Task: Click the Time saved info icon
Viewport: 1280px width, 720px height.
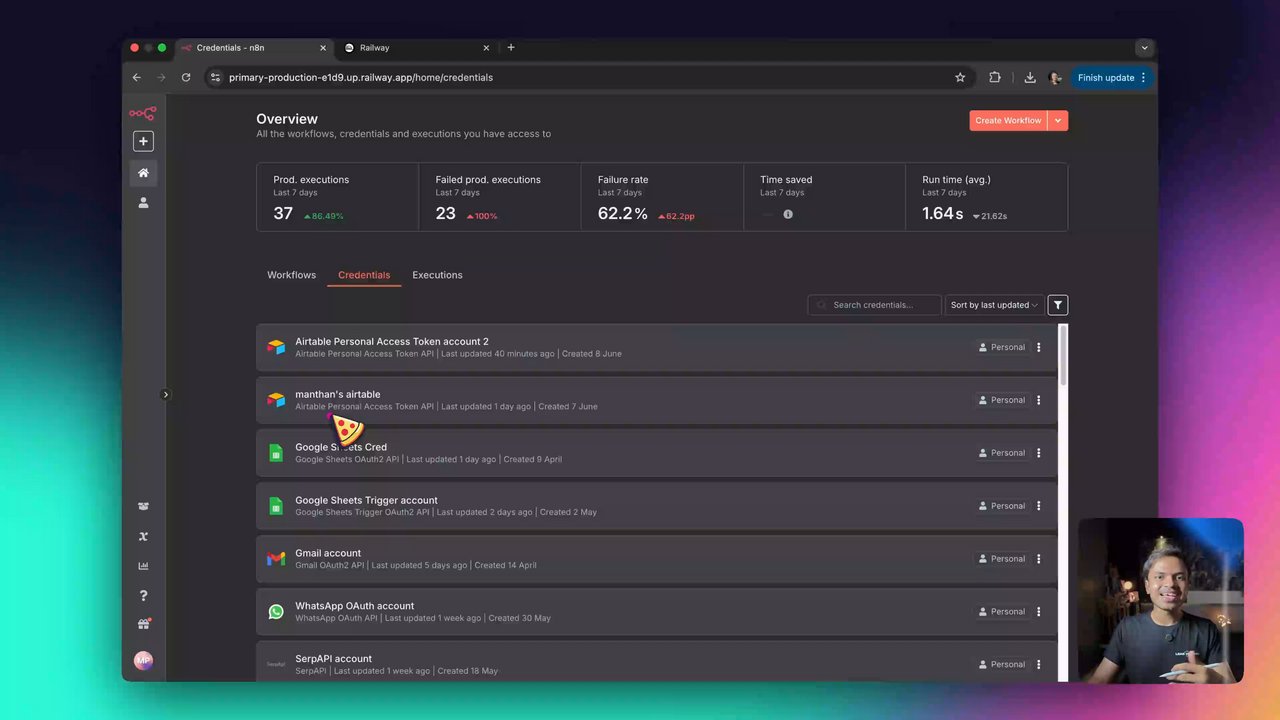Action: (x=788, y=214)
